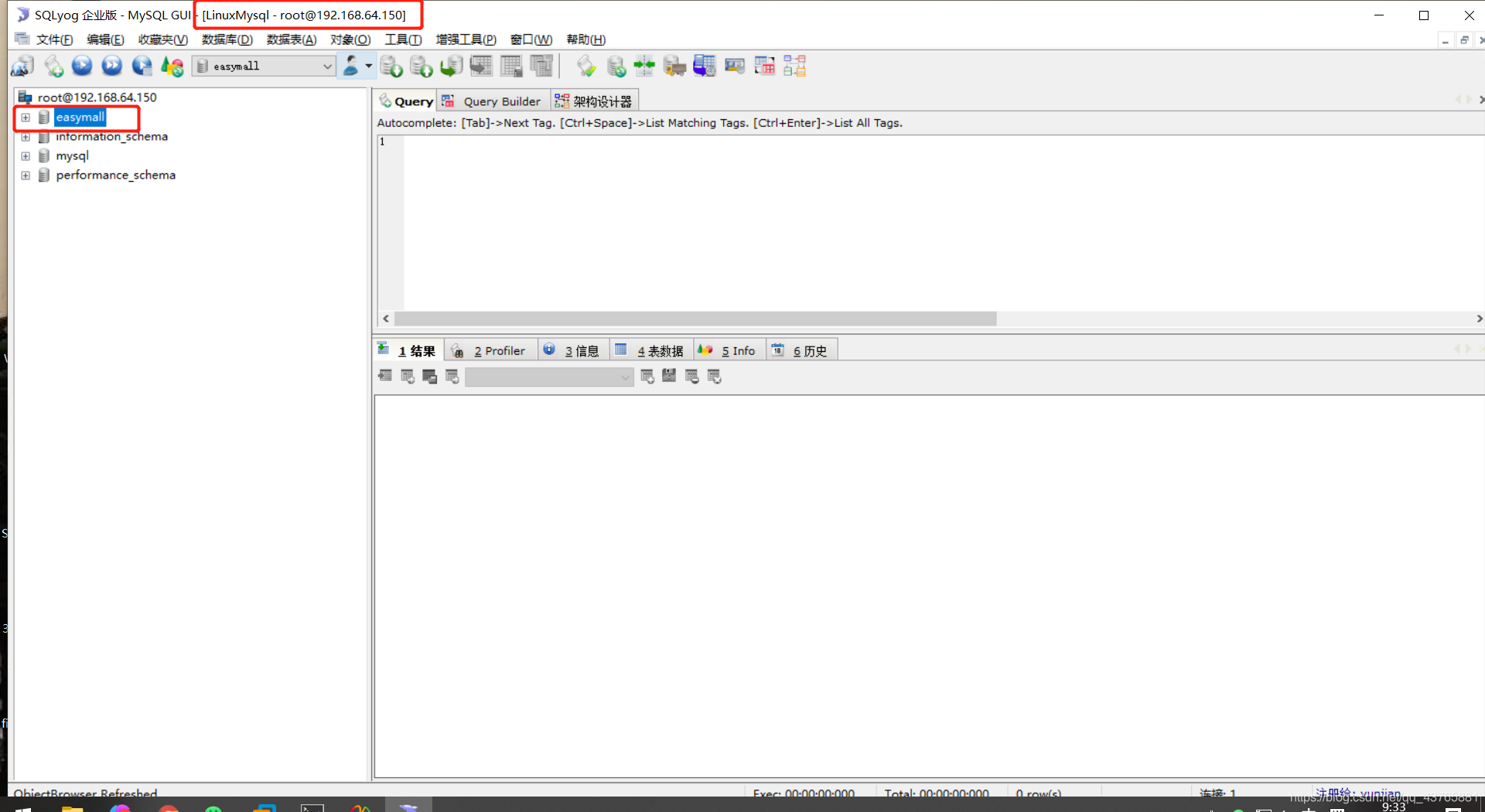Expand the easymall database node

coord(26,118)
